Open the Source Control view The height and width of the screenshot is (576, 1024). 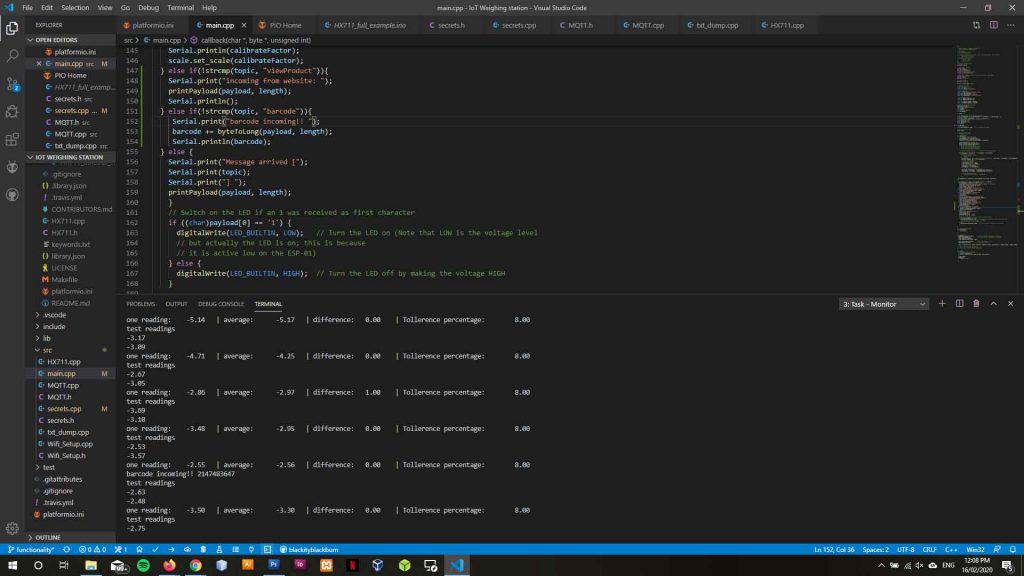coord(13,84)
